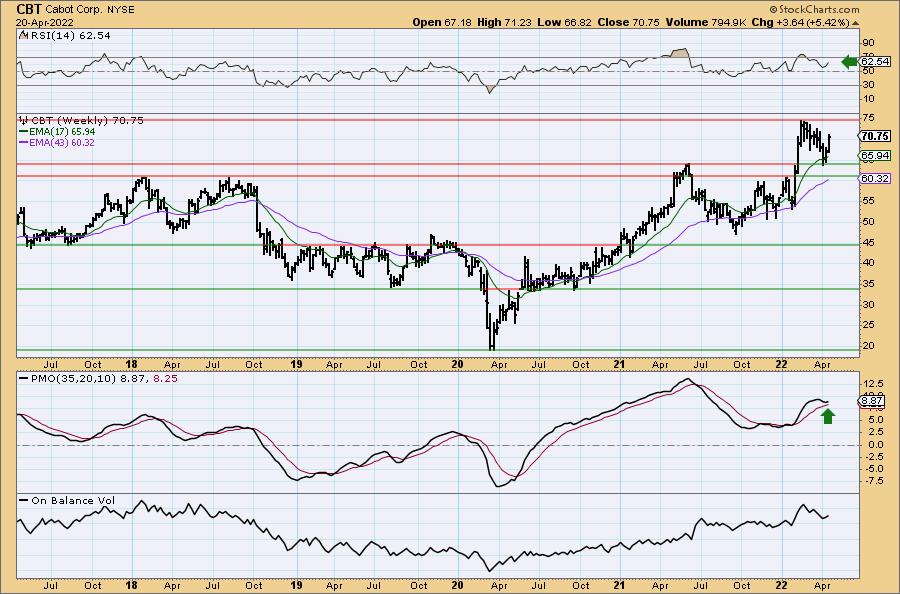This screenshot has width=900, height=594.
Task: Click the EMA(43) 60.32 legend entry
Action: 62,143
